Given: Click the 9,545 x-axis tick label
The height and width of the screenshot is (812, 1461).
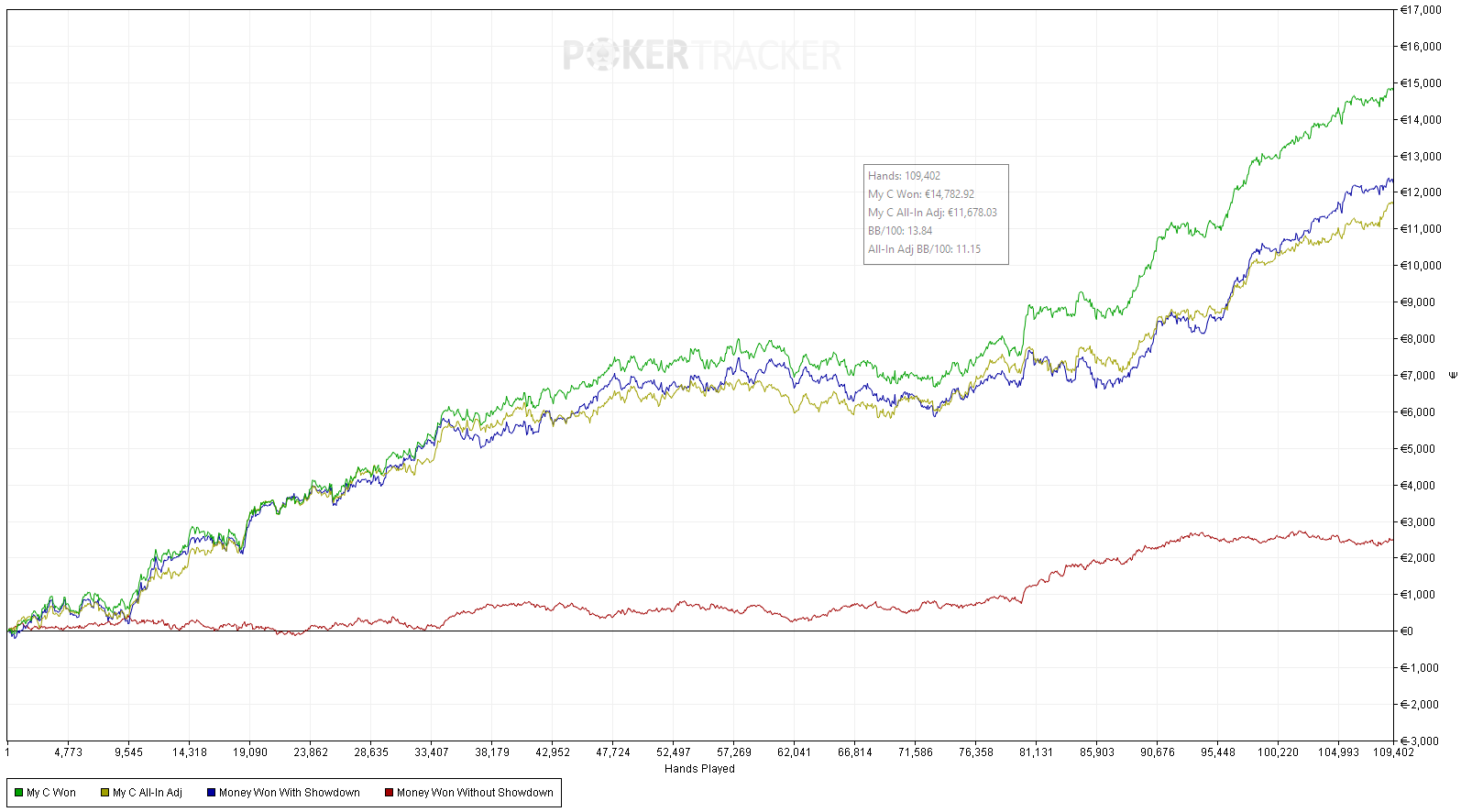Looking at the screenshot, I should coord(128,752).
